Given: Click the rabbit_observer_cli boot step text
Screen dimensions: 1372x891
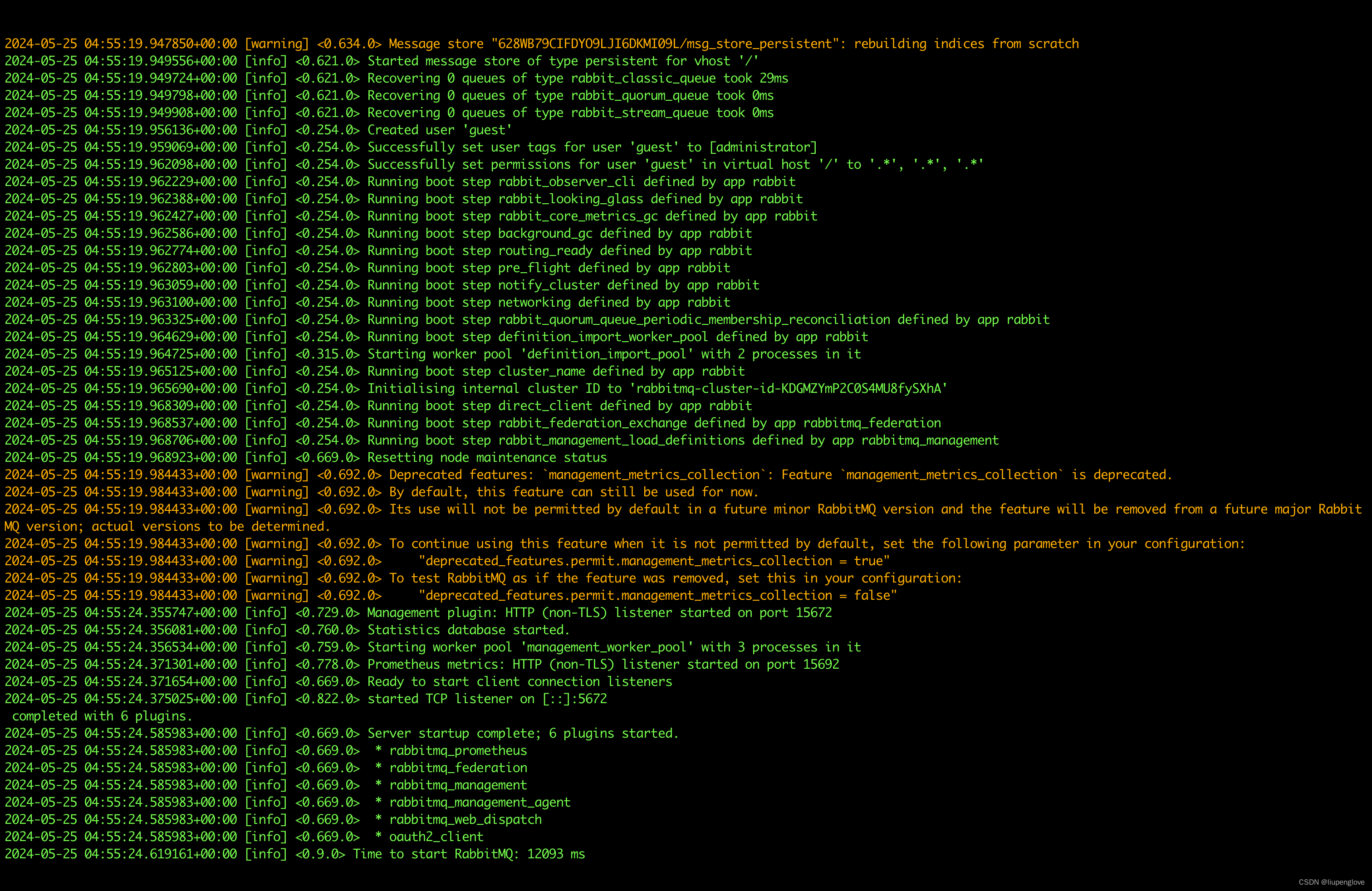Looking at the screenshot, I should pyautogui.click(x=566, y=182).
